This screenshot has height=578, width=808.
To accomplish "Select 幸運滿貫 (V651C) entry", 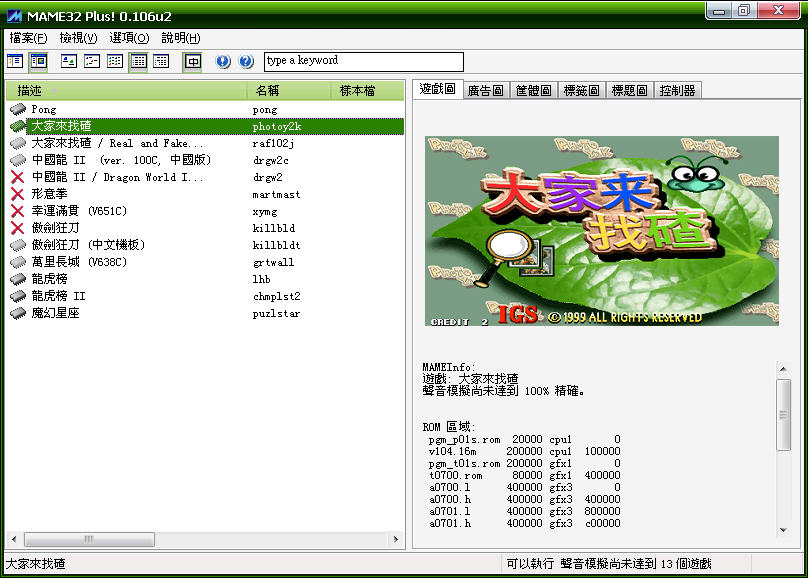I will (79, 211).
